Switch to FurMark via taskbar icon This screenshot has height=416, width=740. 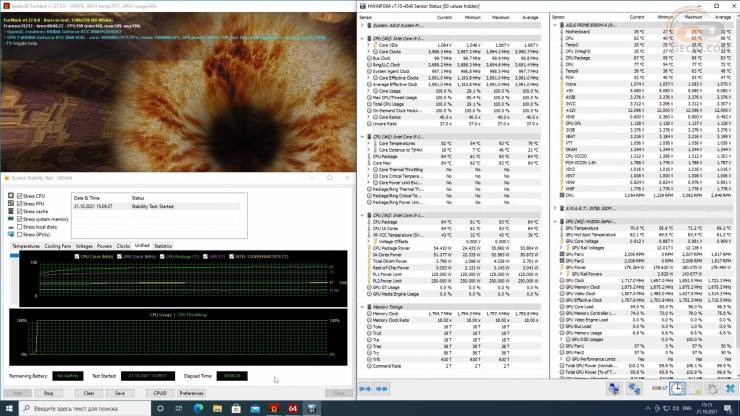274,408
